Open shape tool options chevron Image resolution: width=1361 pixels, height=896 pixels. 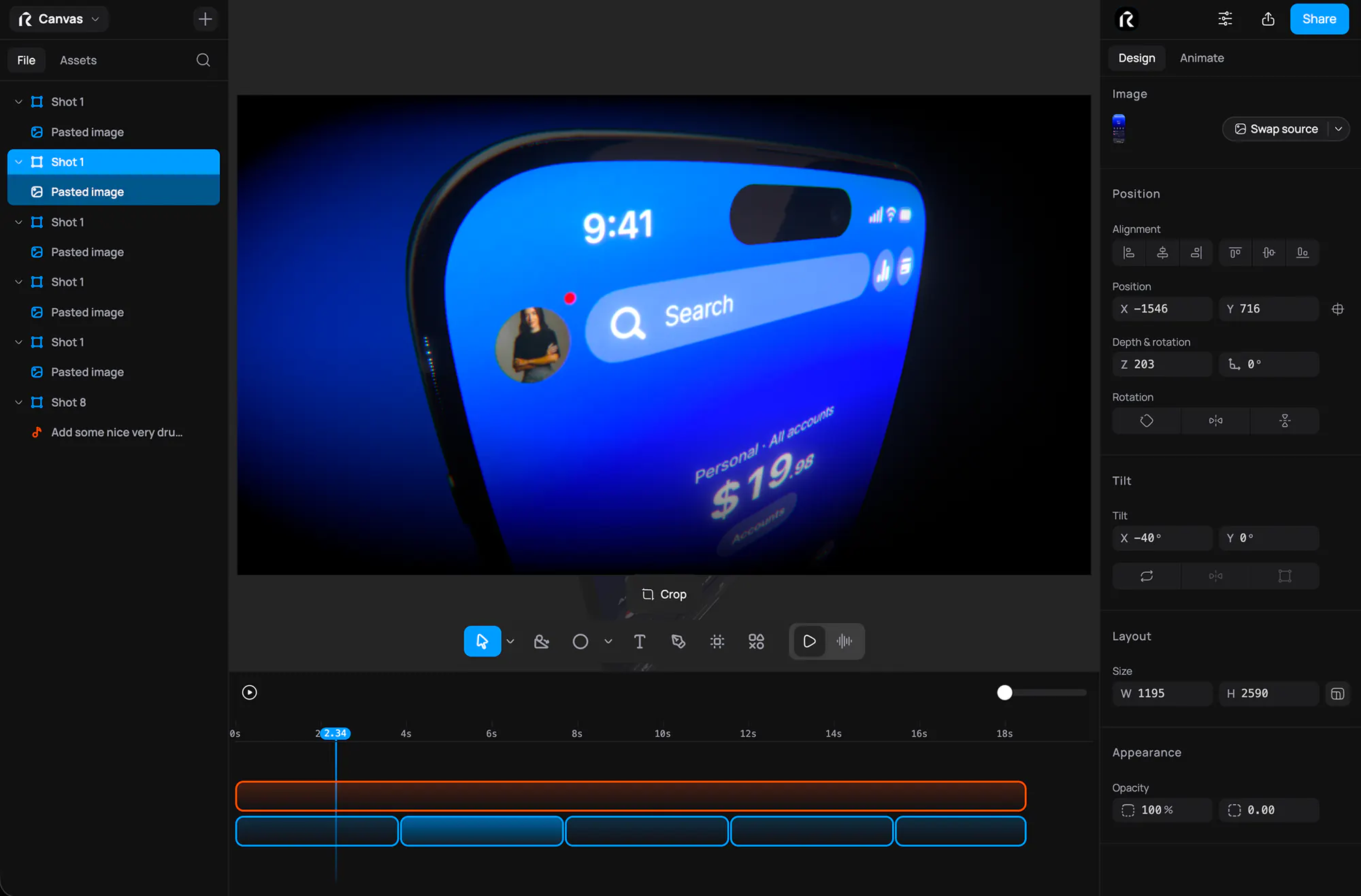pyautogui.click(x=608, y=642)
